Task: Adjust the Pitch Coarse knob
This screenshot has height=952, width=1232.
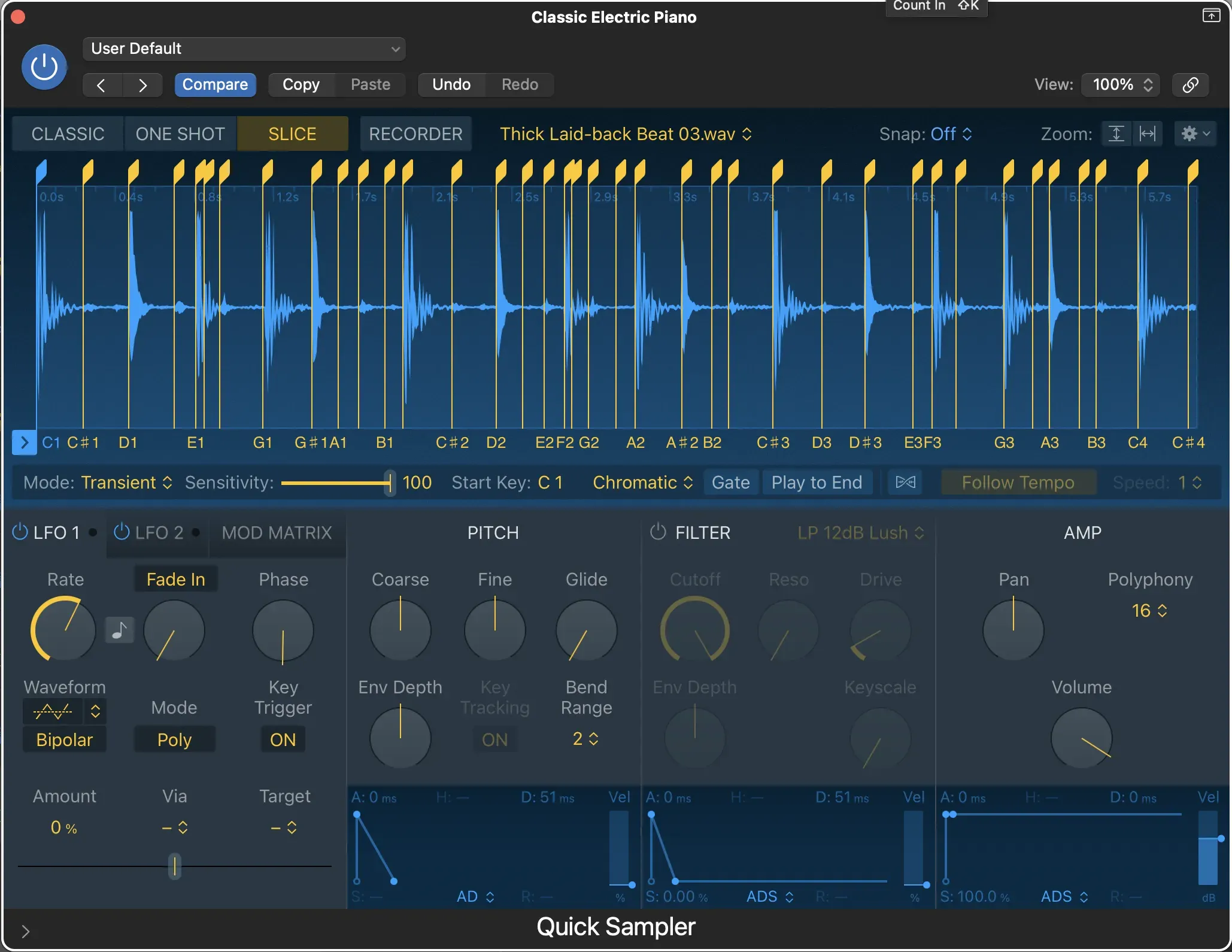Action: tap(400, 630)
